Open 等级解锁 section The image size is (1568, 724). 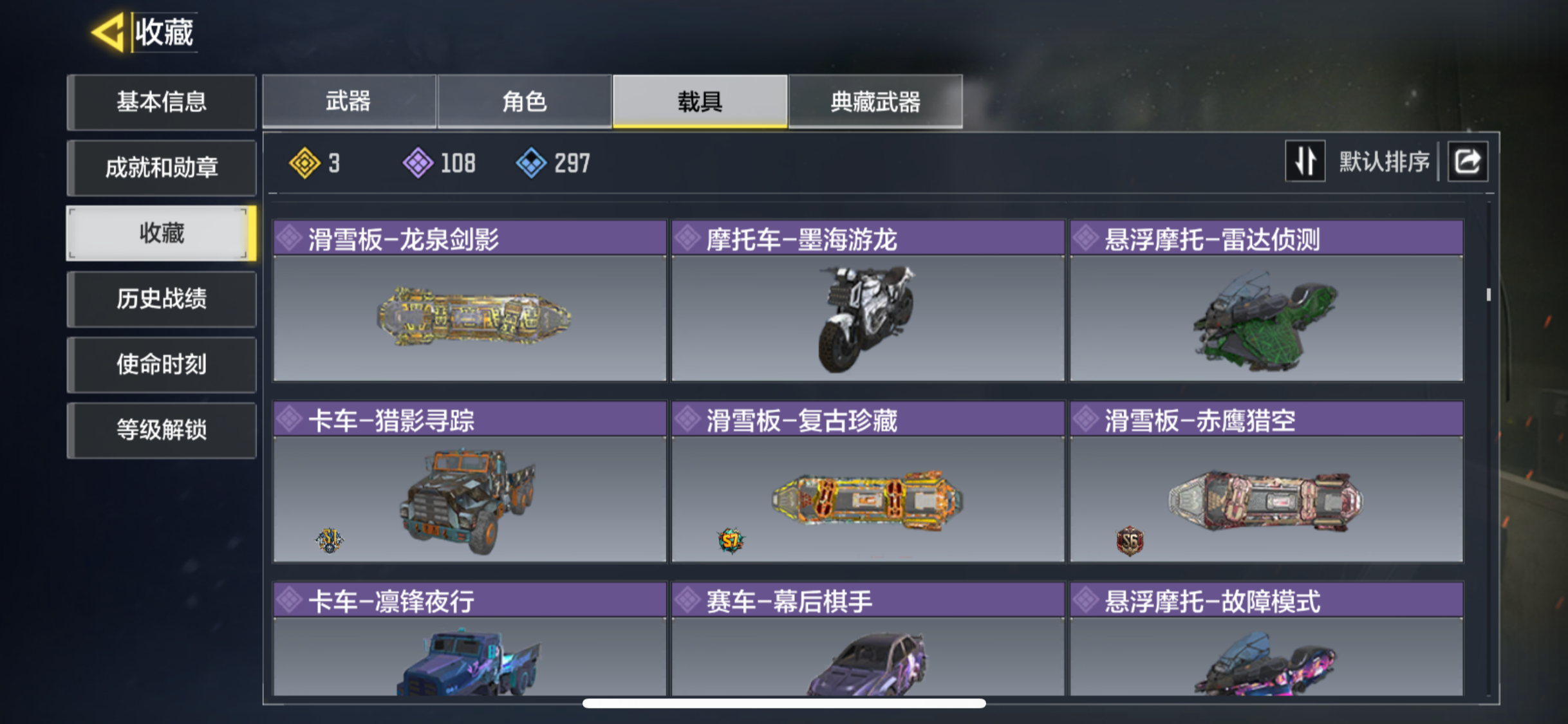coord(162,430)
